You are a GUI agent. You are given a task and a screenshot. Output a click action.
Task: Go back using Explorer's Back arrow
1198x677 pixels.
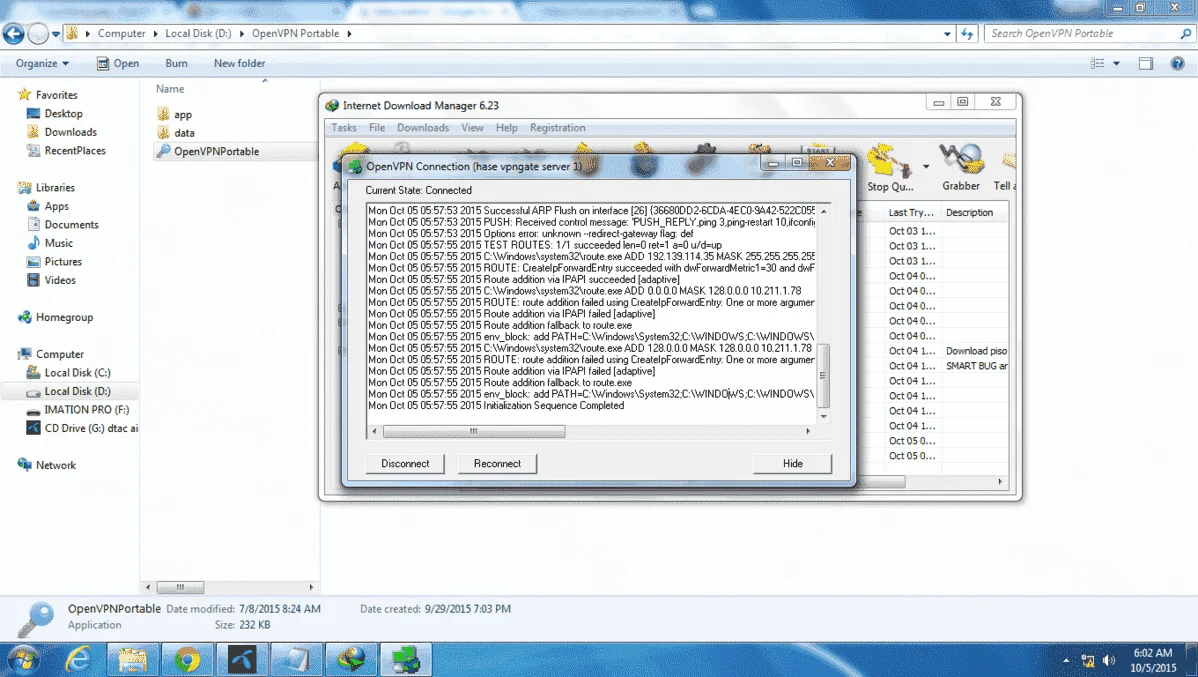point(14,34)
